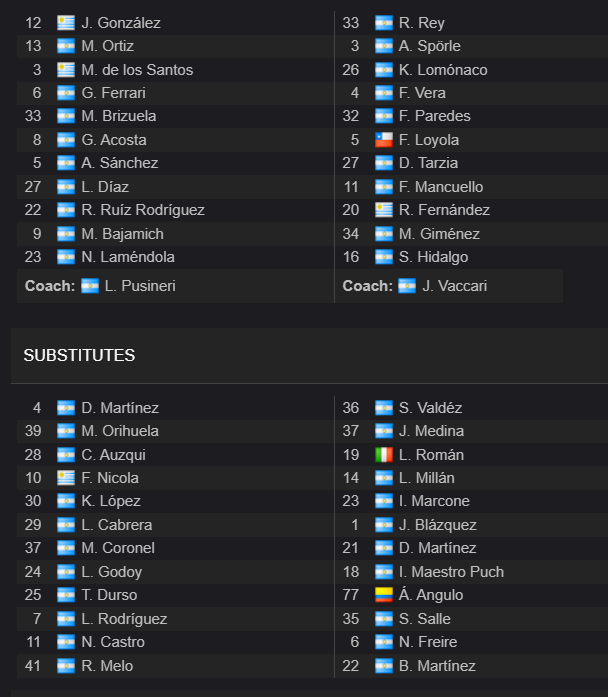Open substitute C. Auzqui's profile
The width and height of the screenshot is (608, 697).
click(x=113, y=455)
